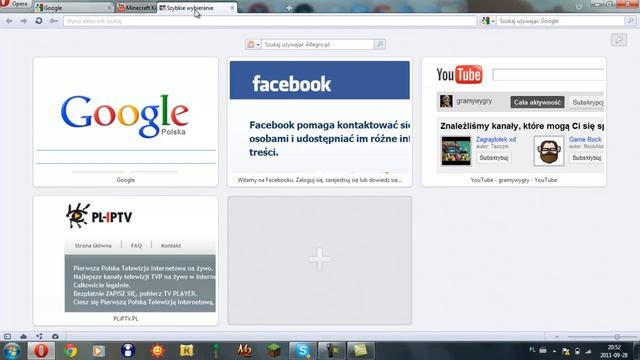The width and height of the screenshot is (640, 360).
Task: Open a new tab with plus button
Action: (x=289, y=8)
